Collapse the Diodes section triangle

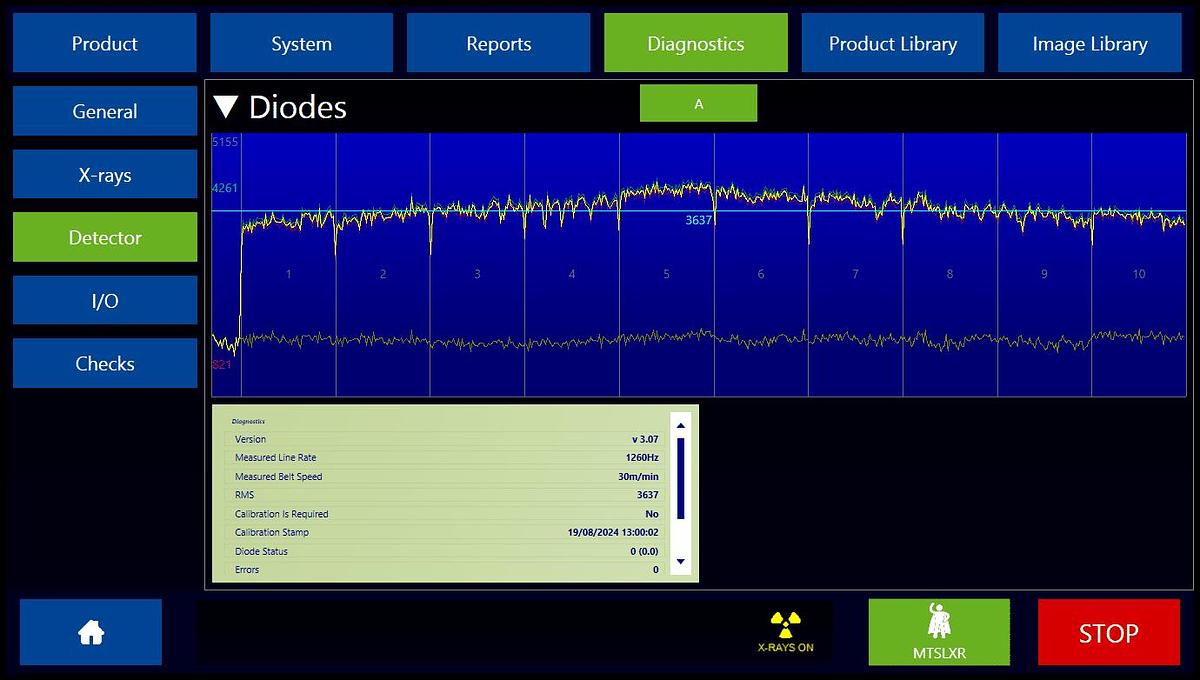pyautogui.click(x=227, y=107)
